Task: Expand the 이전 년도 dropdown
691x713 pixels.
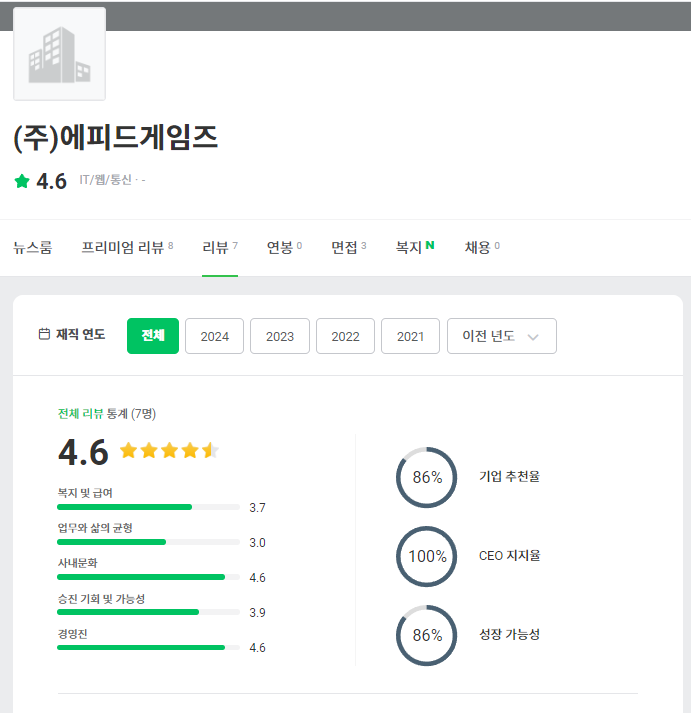Action: (502, 336)
